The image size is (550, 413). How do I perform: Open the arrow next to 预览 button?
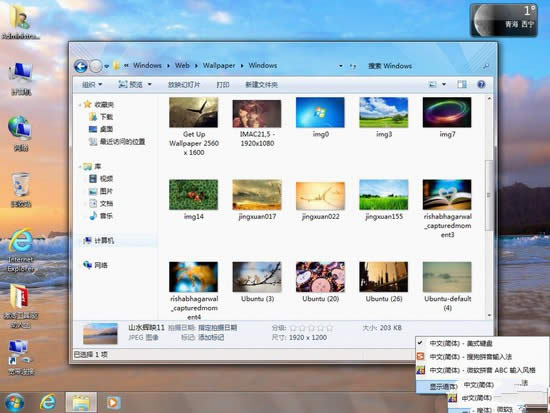[149, 85]
